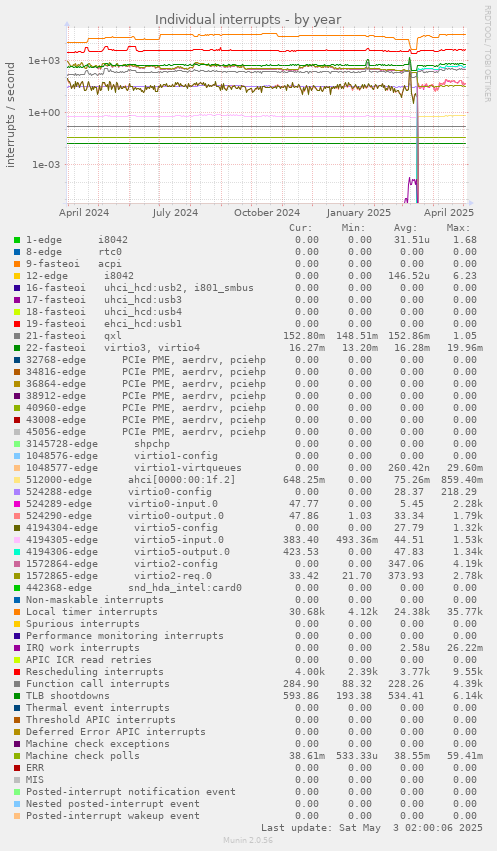Click the cyan virtio5-output.0 legend swatch
Image resolution: width=497 pixels, height=851 pixels.
[x=17, y=552]
